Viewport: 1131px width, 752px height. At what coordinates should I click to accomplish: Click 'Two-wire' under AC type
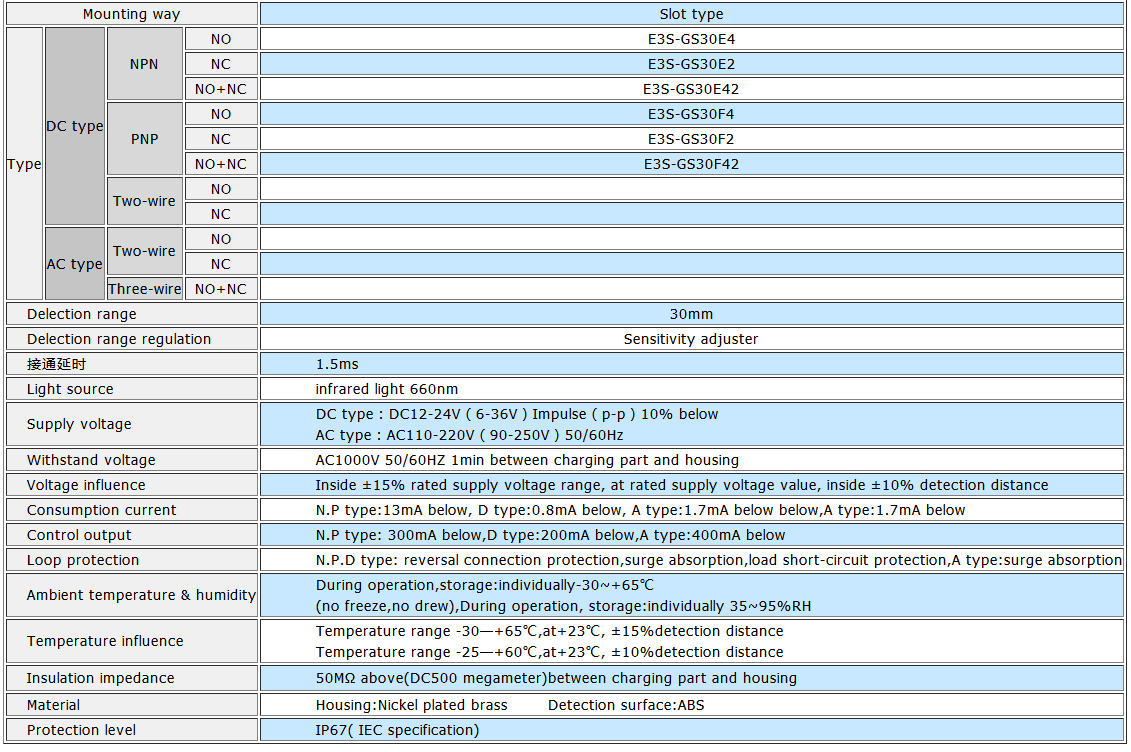(144, 251)
